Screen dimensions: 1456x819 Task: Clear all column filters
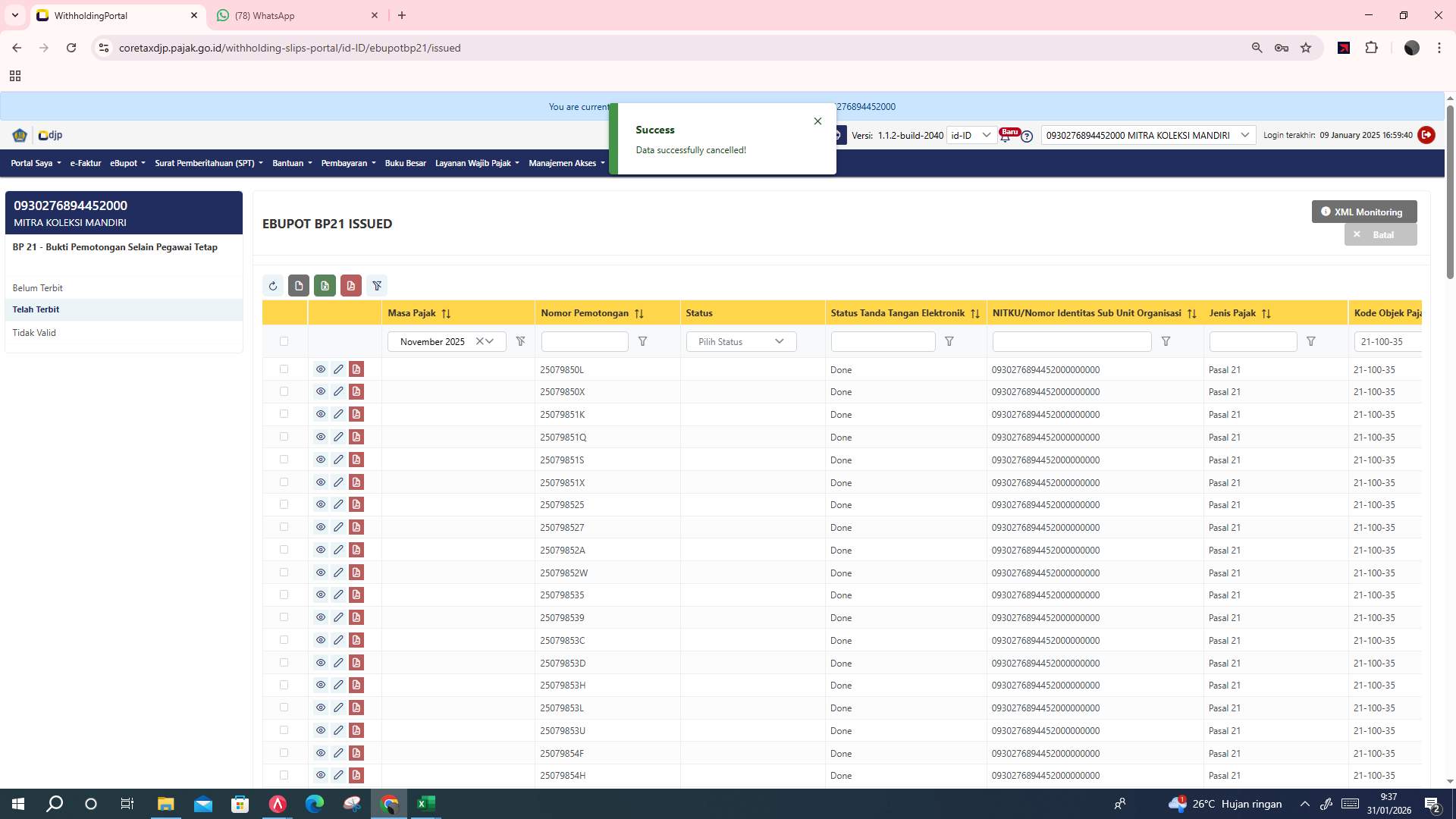(x=377, y=286)
